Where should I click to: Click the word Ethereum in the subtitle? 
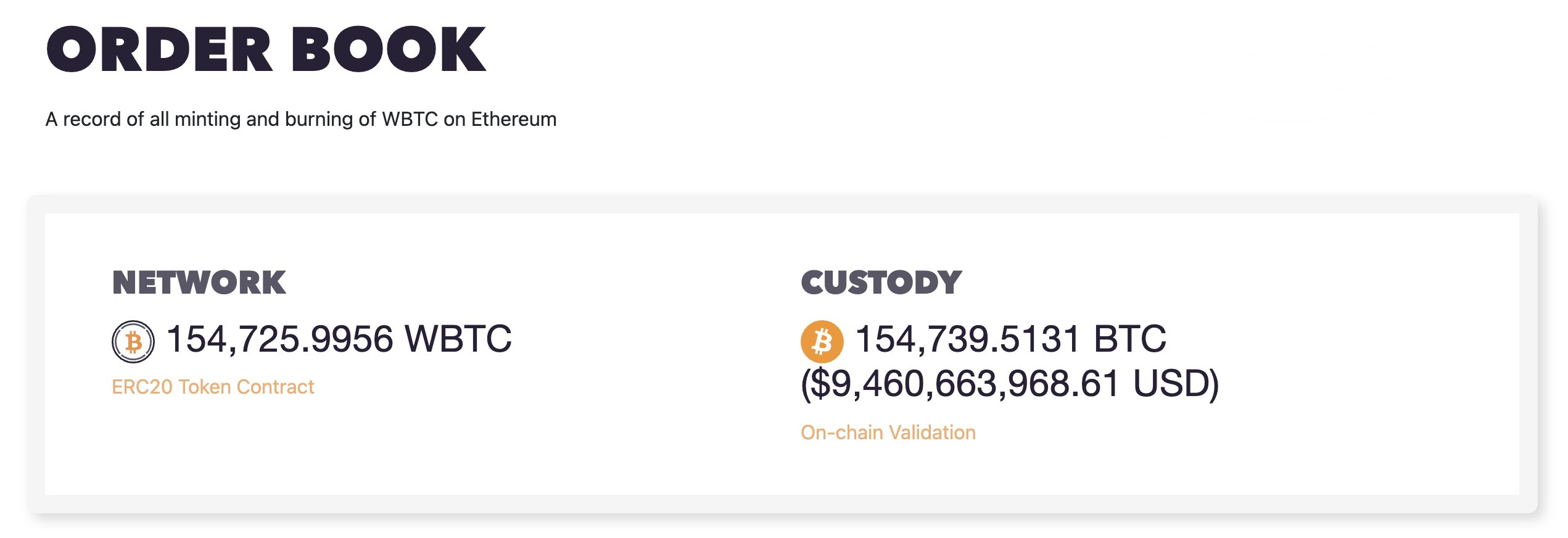point(513,119)
